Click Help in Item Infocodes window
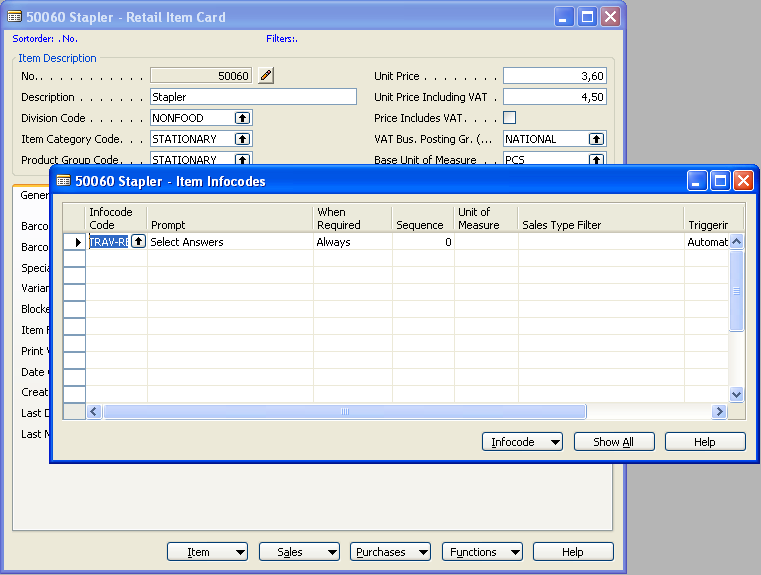 [705, 442]
